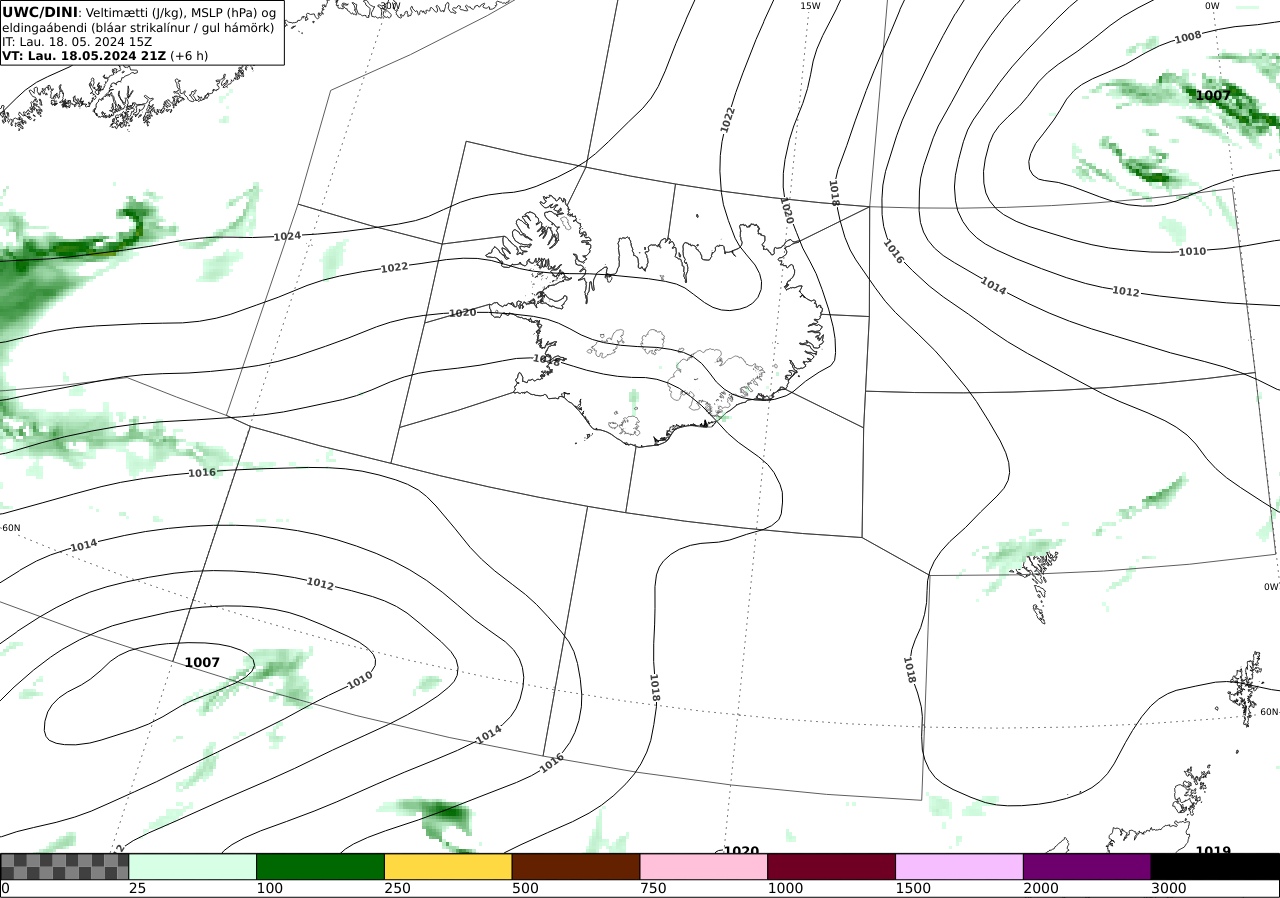This screenshot has width=1280, height=898.
Task: Click legend value "250"
Action: [x=396, y=888]
